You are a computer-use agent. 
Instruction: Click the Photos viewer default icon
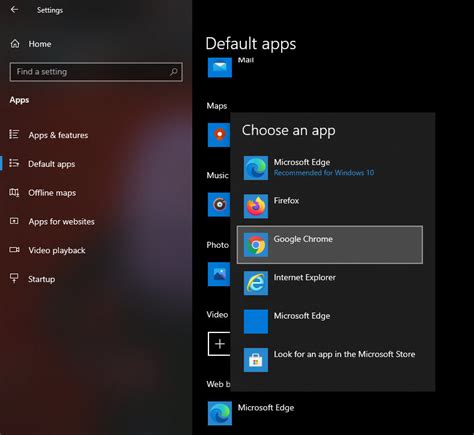(x=219, y=274)
